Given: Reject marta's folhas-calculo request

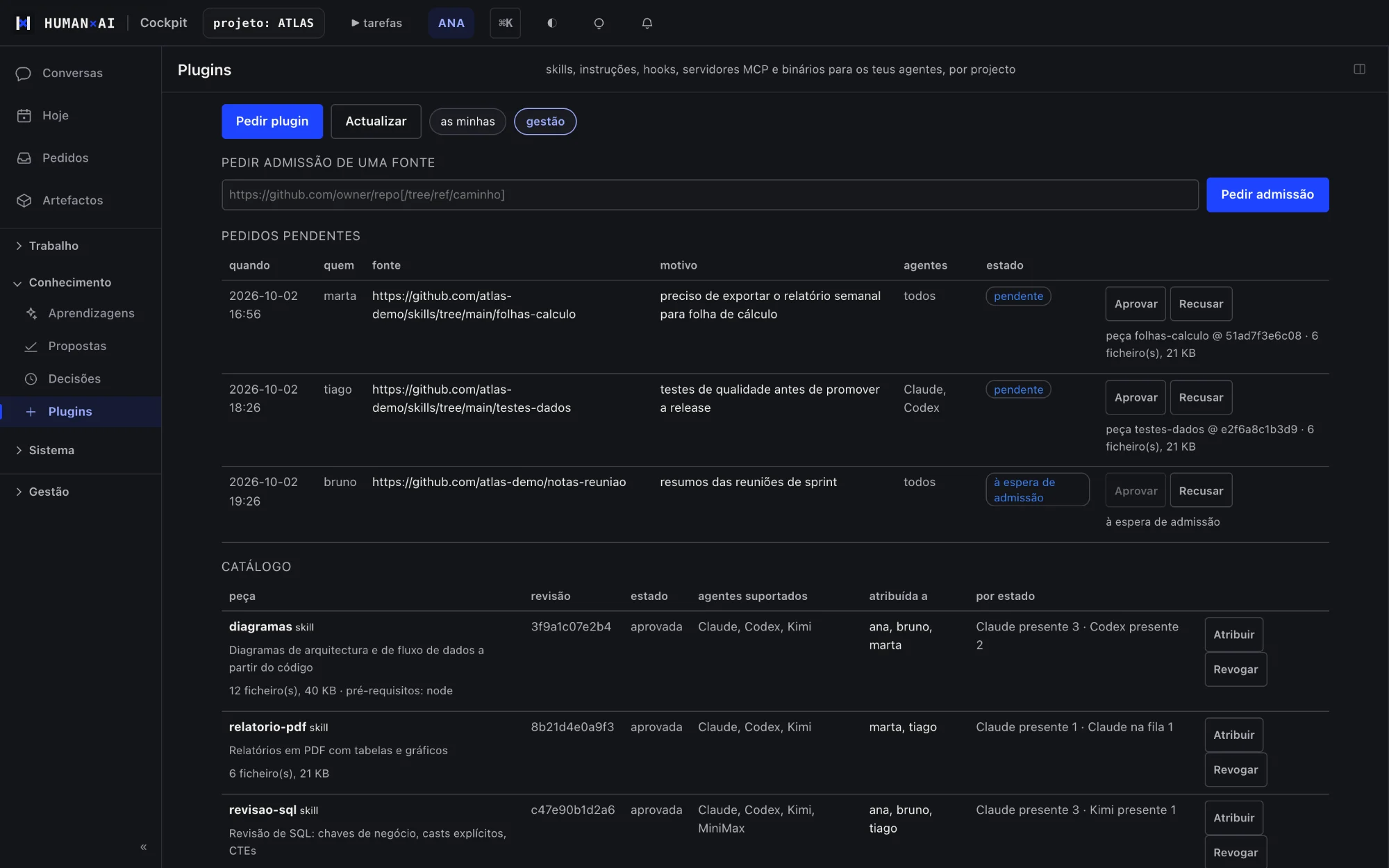Looking at the screenshot, I should coord(1201,303).
